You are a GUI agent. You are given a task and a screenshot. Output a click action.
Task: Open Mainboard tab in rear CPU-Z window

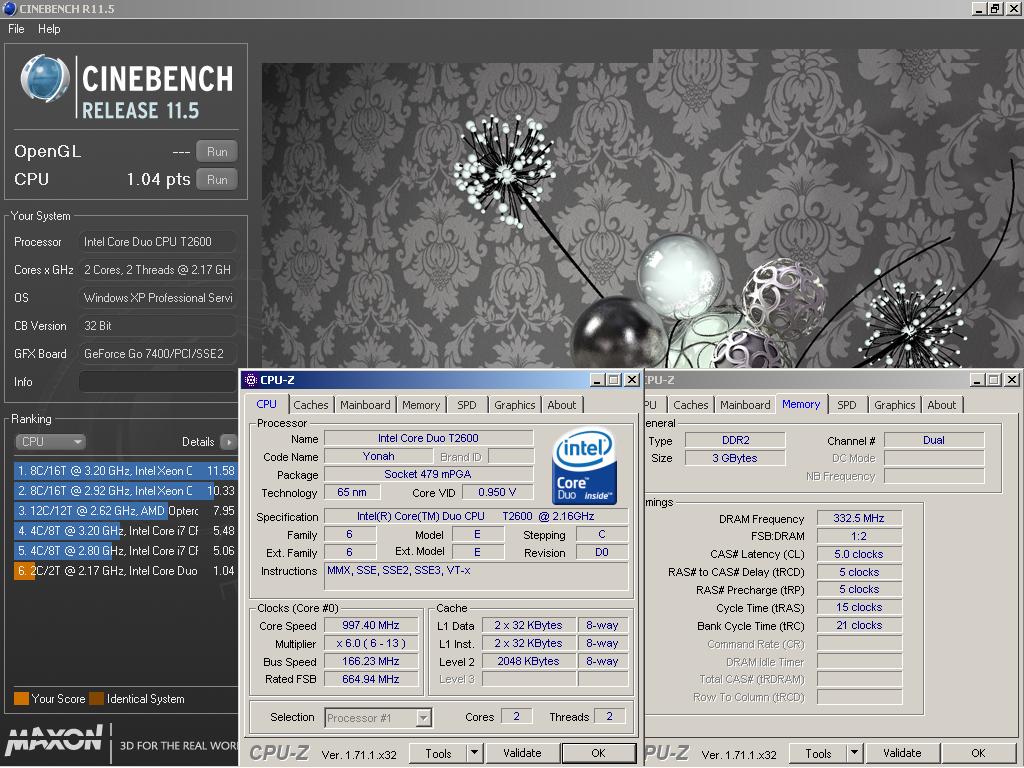point(745,405)
